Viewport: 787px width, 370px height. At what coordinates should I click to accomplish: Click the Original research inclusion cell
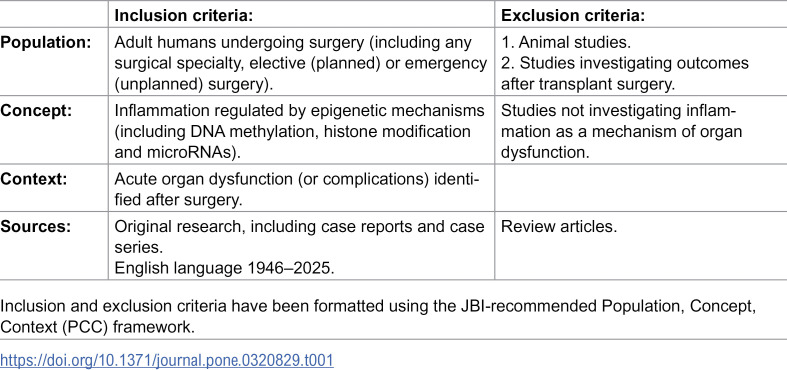pyautogui.click(x=301, y=246)
